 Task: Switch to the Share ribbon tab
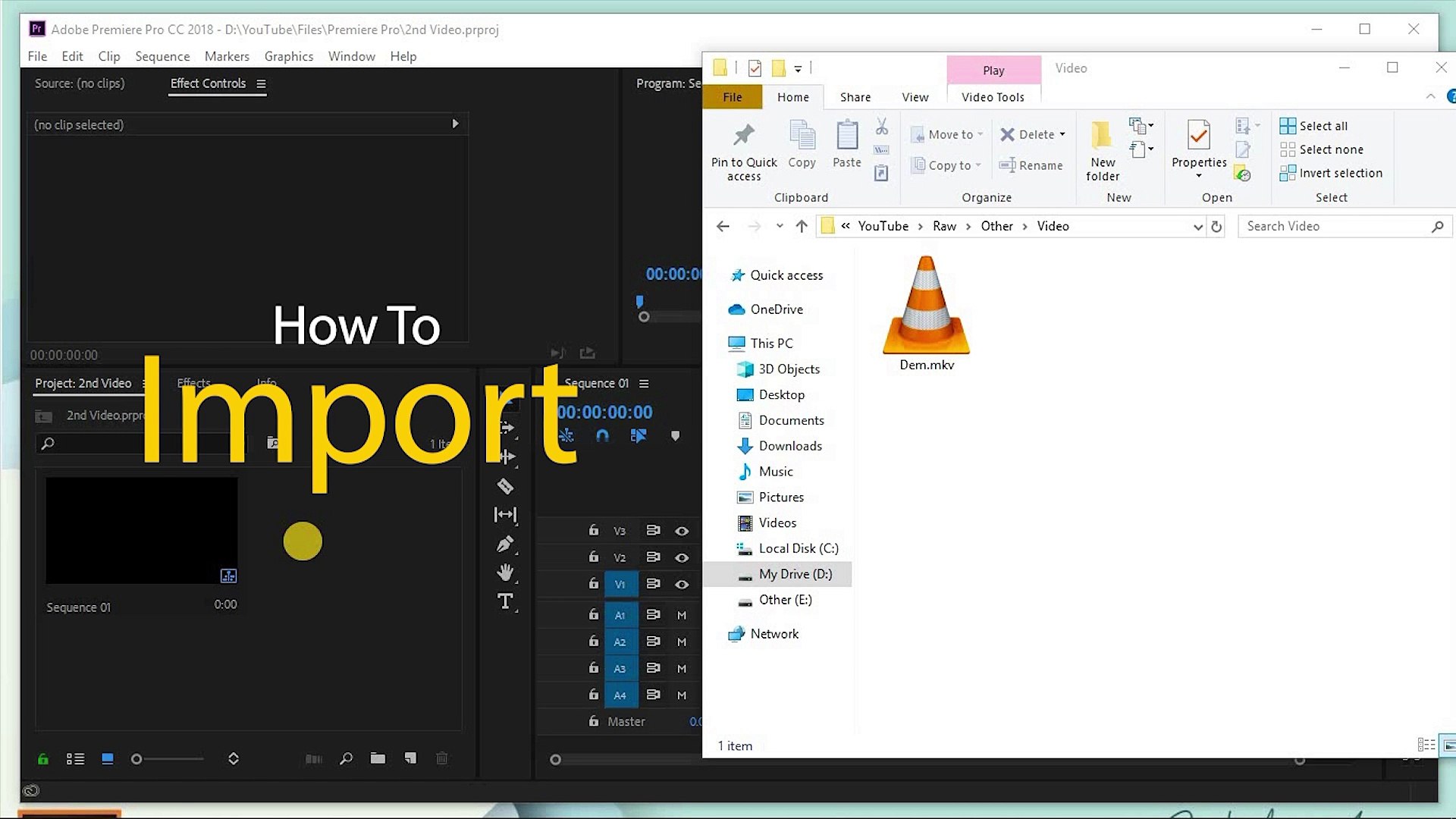point(855,97)
